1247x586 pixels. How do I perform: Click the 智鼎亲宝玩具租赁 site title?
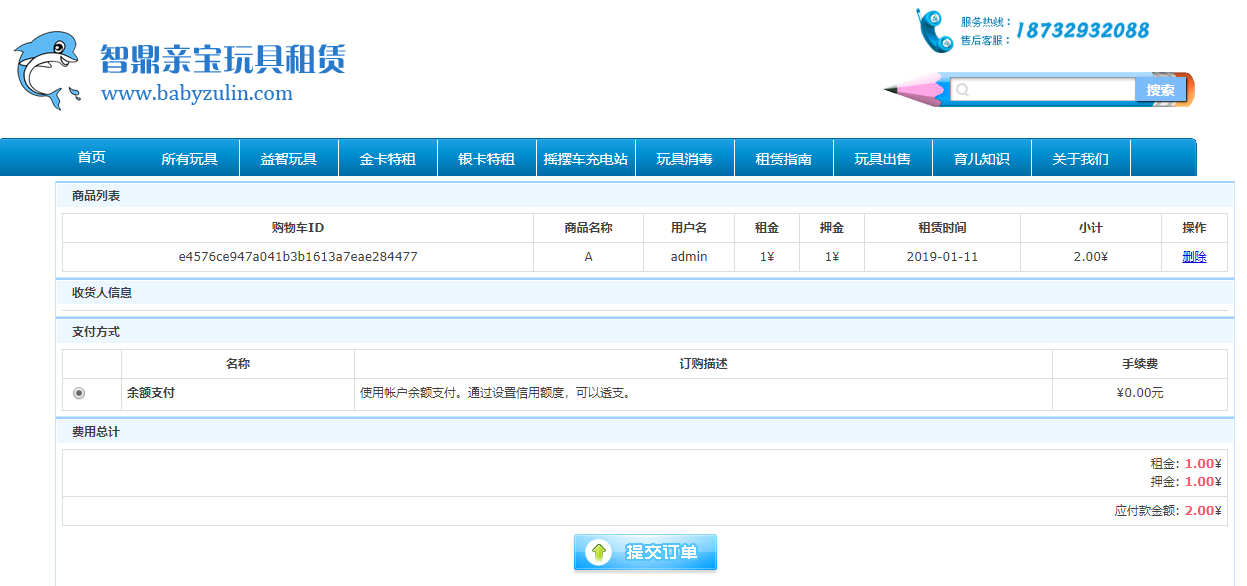coord(223,59)
